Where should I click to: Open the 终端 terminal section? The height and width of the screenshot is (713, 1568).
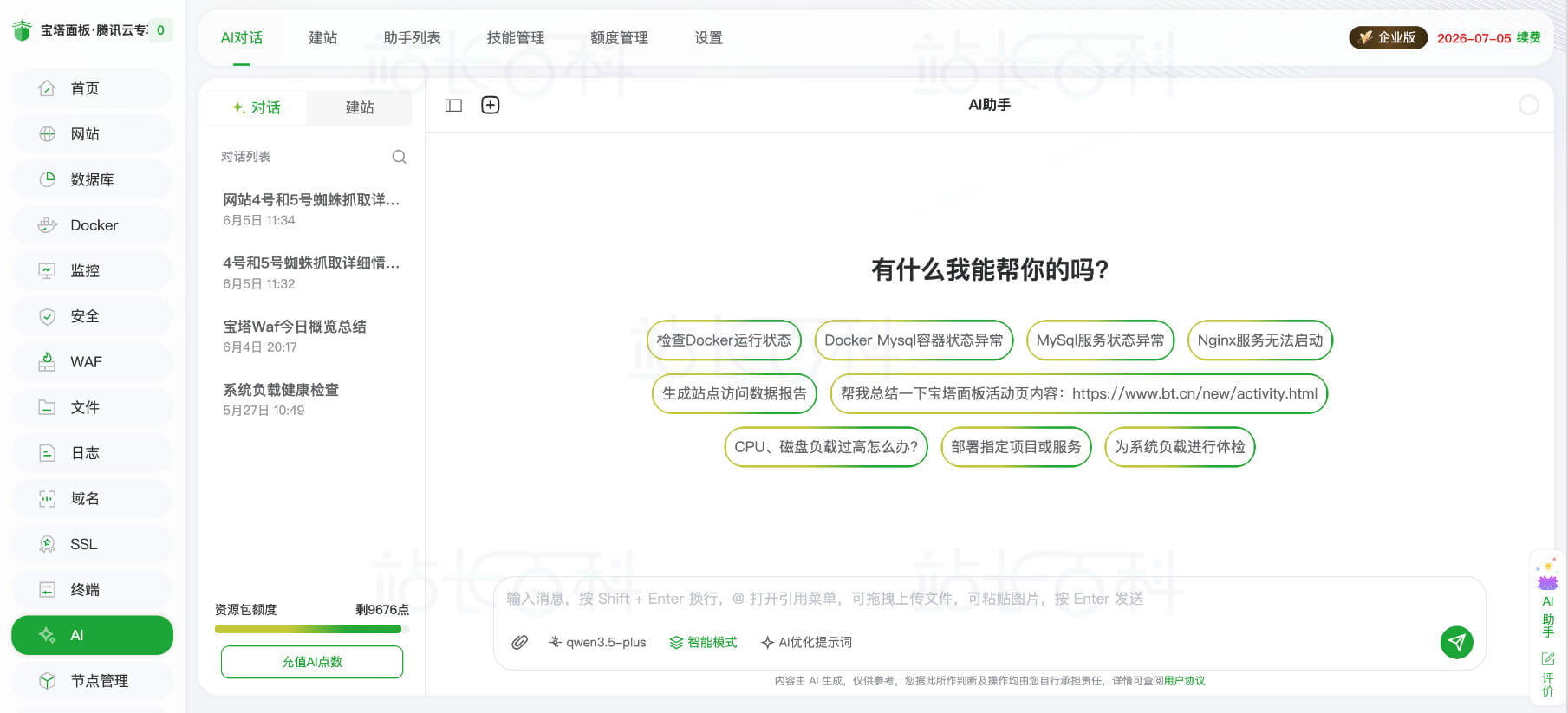click(92, 590)
